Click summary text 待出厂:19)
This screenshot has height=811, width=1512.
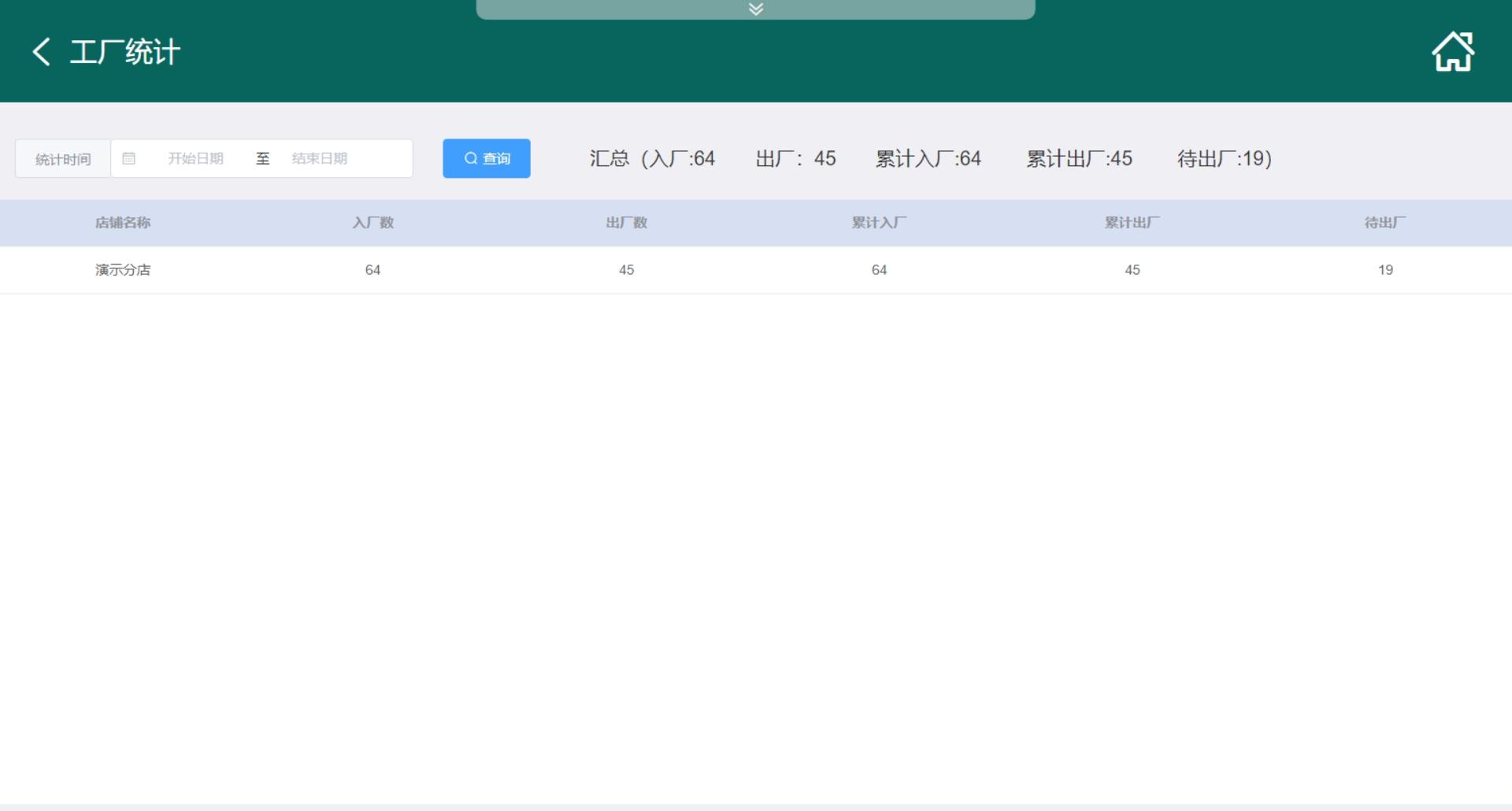coord(1225,158)
